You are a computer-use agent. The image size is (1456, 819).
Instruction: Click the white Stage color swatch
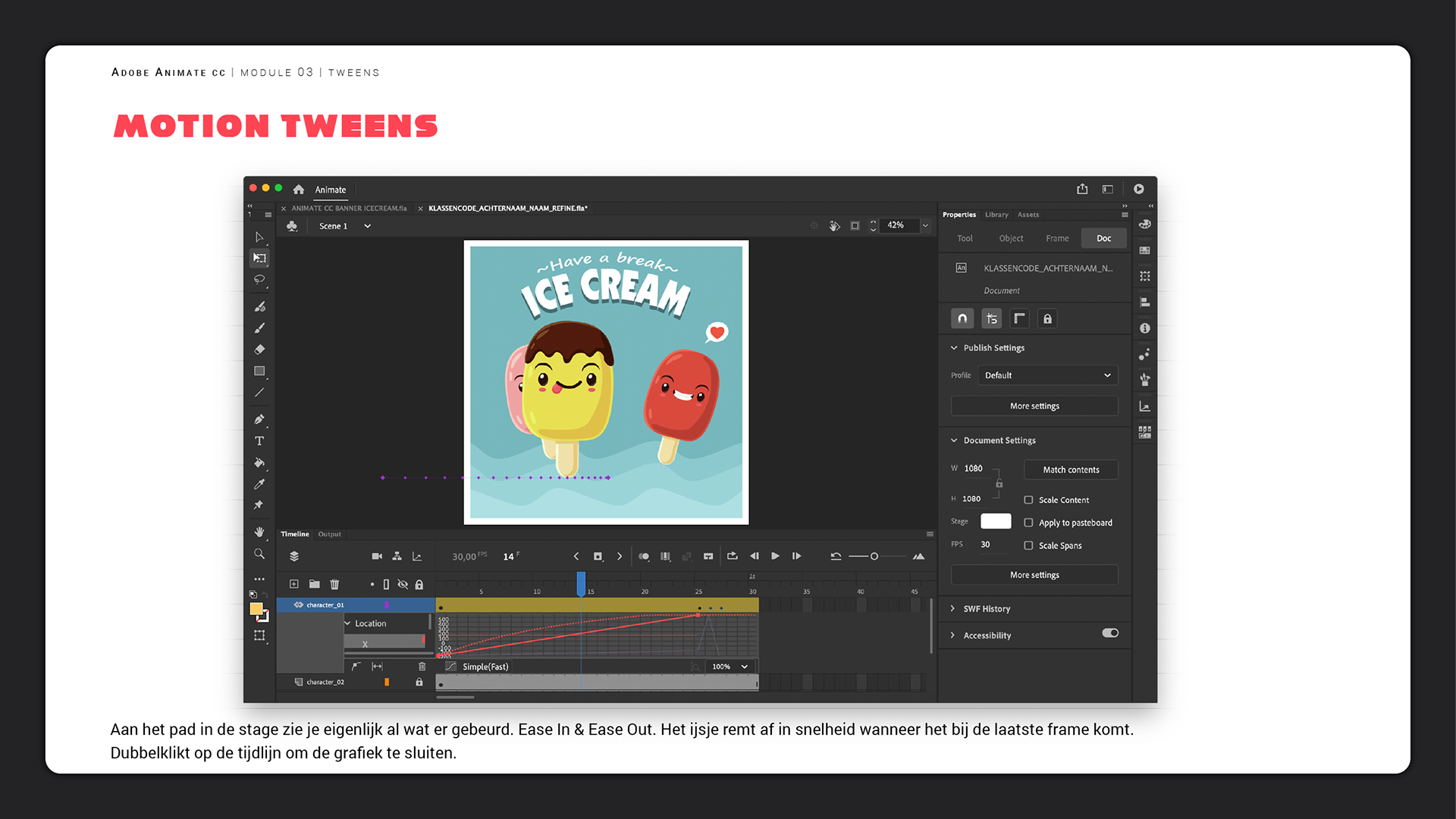(996, 521)
